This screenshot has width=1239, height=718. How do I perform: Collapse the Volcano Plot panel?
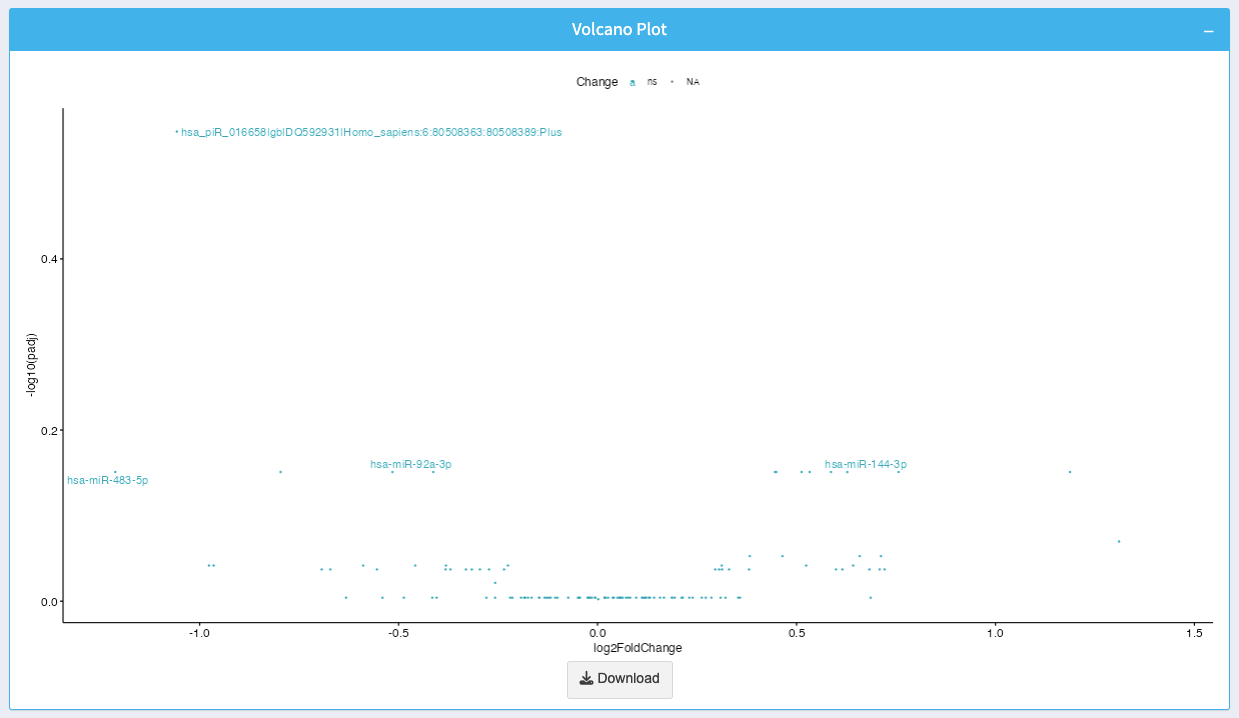click(1208, 31)
